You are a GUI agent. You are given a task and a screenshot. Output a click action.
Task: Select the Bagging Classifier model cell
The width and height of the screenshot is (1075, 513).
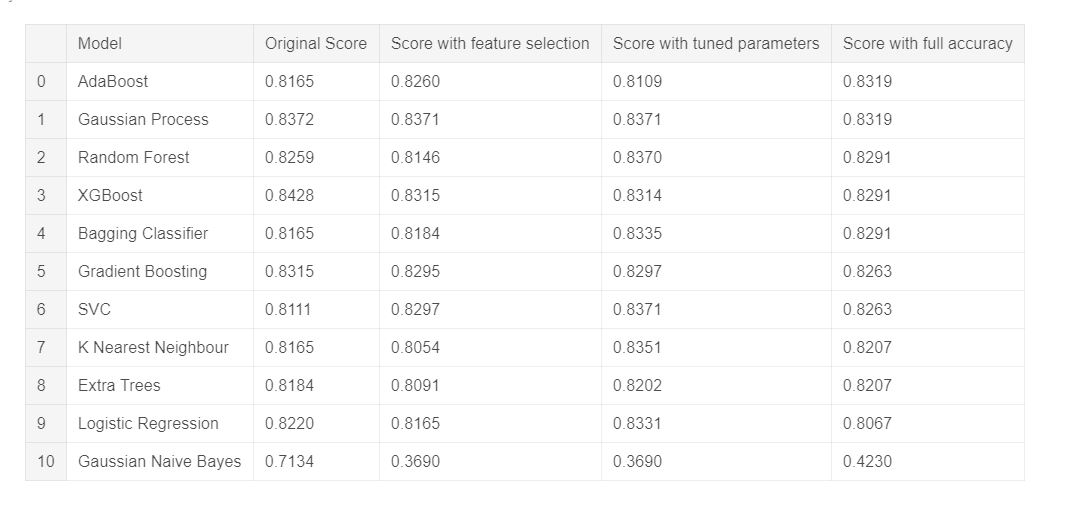point(143,234)
